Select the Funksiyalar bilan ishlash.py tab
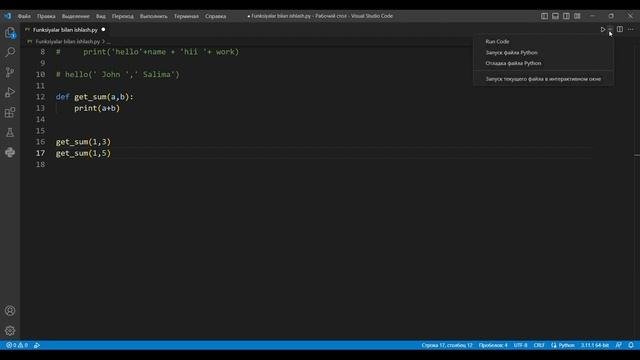640x360 pixels. 64,30
